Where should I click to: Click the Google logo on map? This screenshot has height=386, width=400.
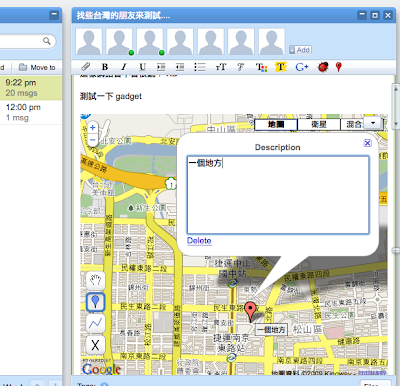click(101, 369)
